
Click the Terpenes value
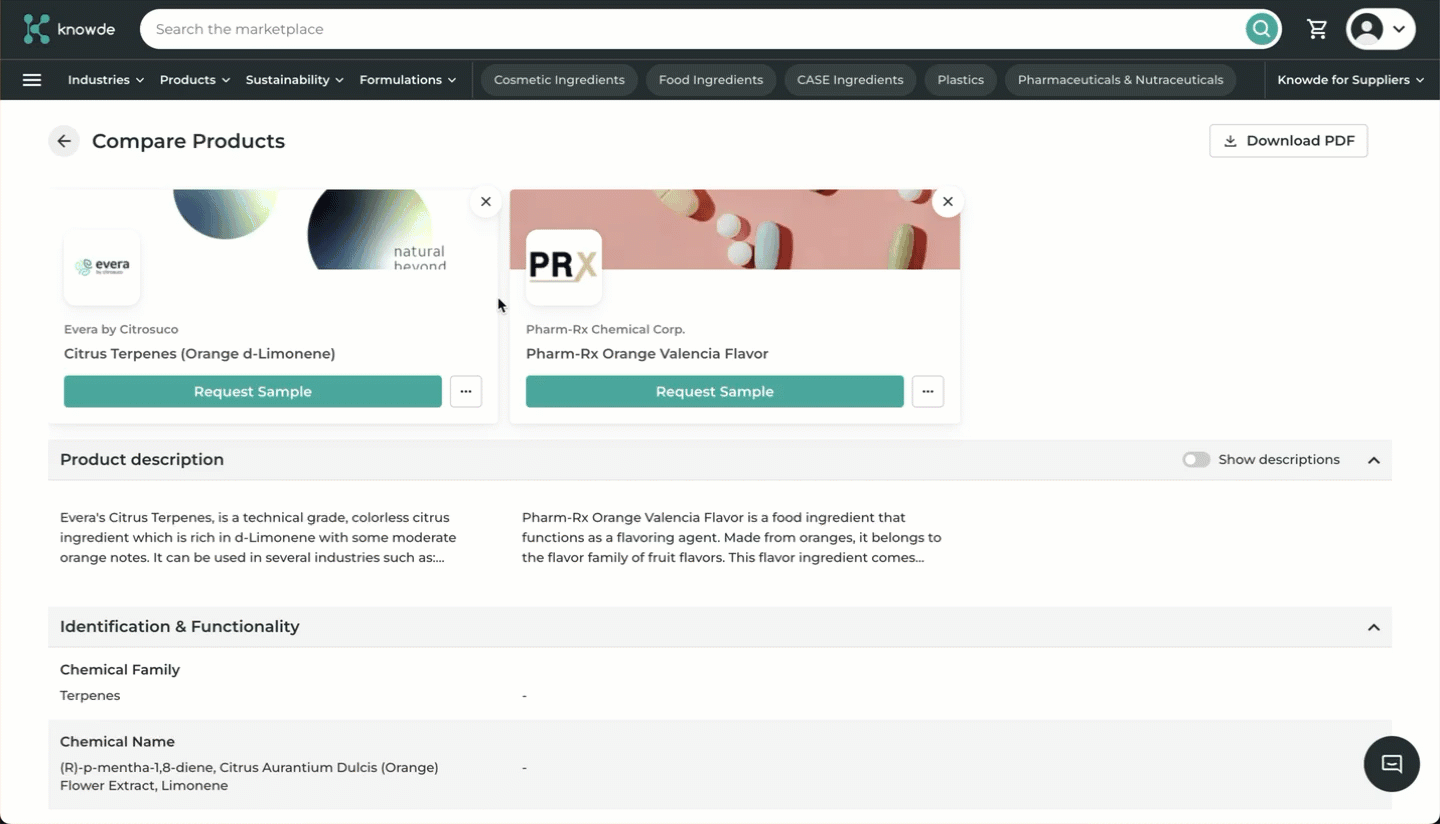(90, 696)
